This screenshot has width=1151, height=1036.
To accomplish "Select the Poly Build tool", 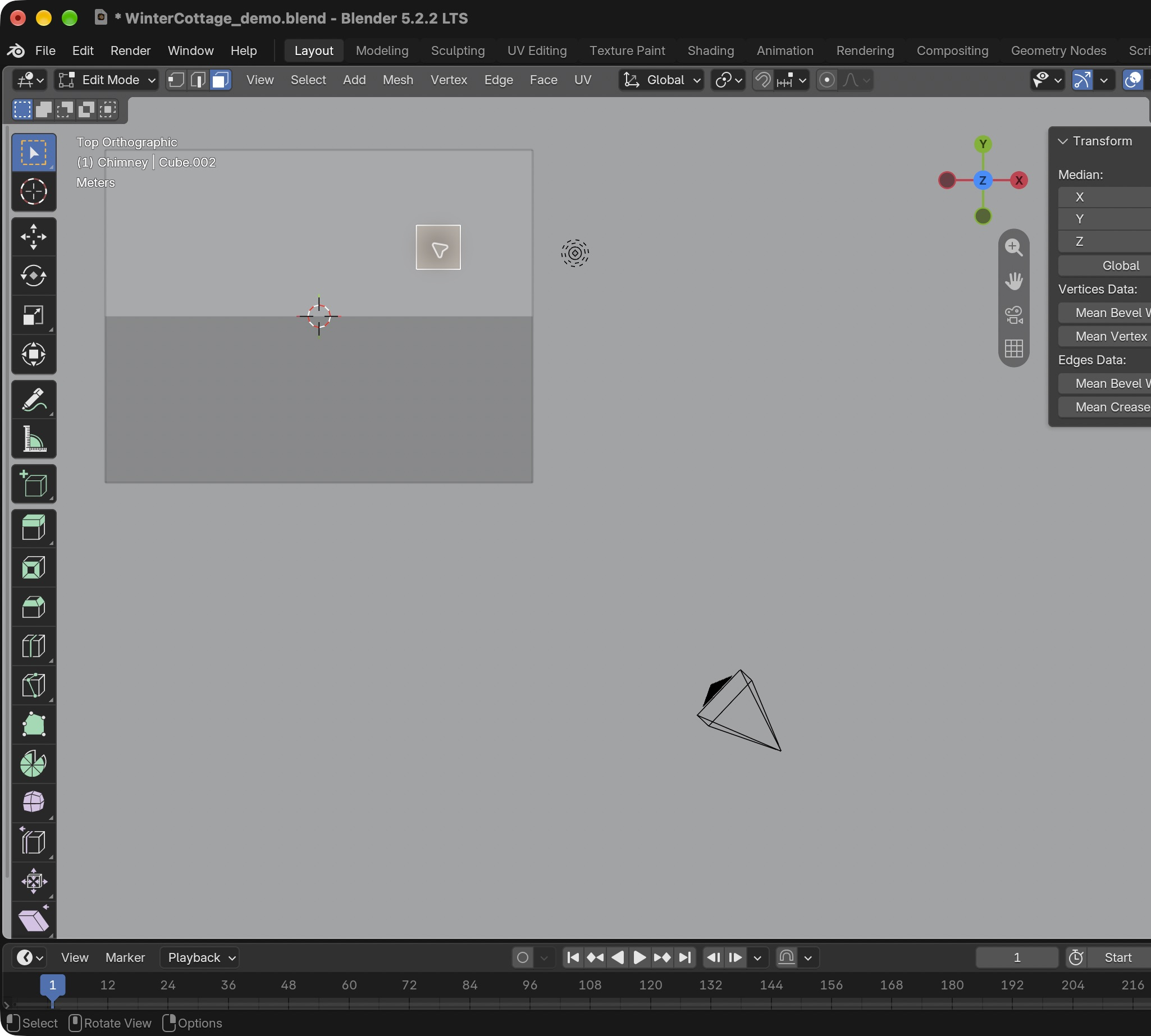I will coord(34,725).
